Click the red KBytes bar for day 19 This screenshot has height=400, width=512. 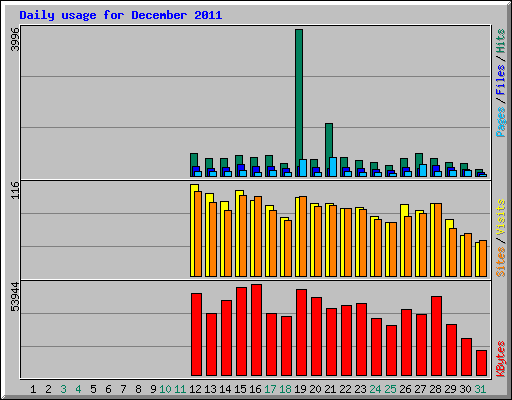tap(301, 333)
